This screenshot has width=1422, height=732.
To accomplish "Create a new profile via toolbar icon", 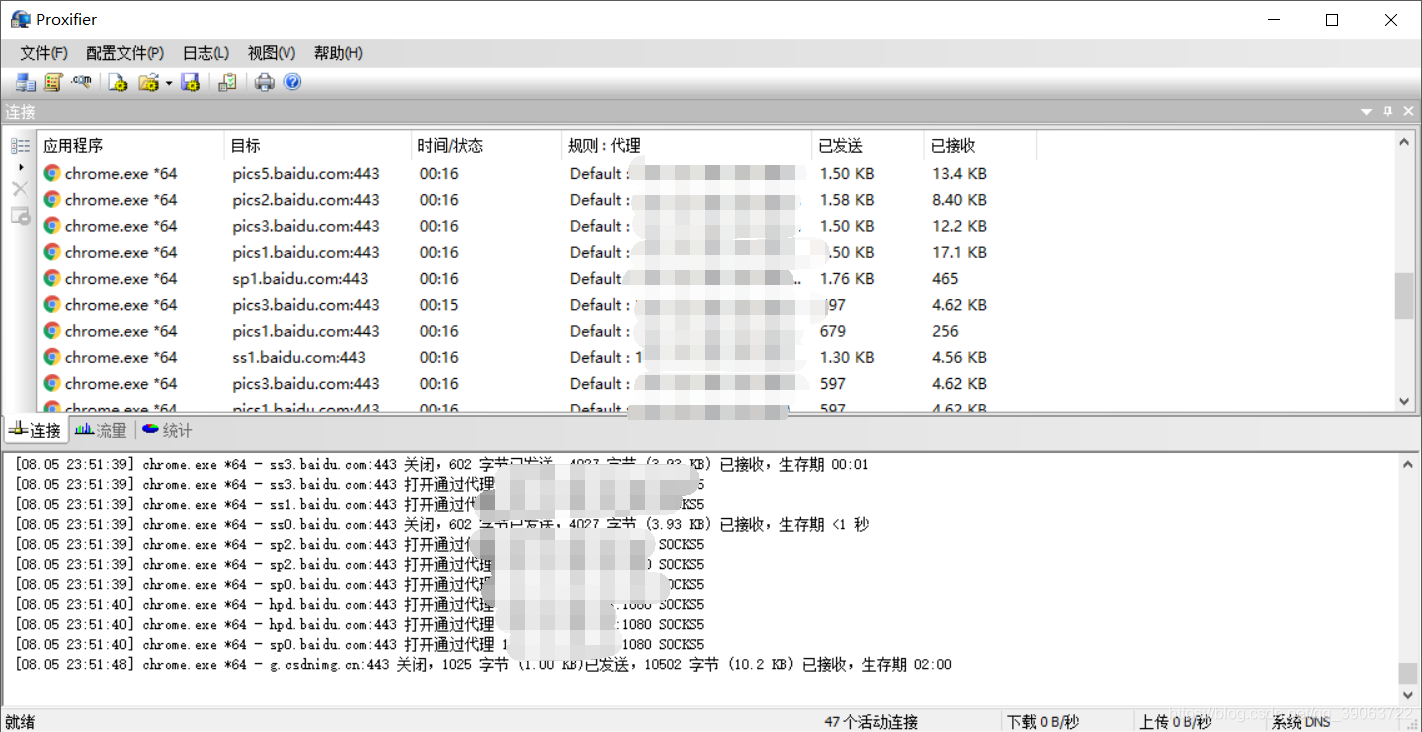I will pyautogui.click(x=118, y=83).
